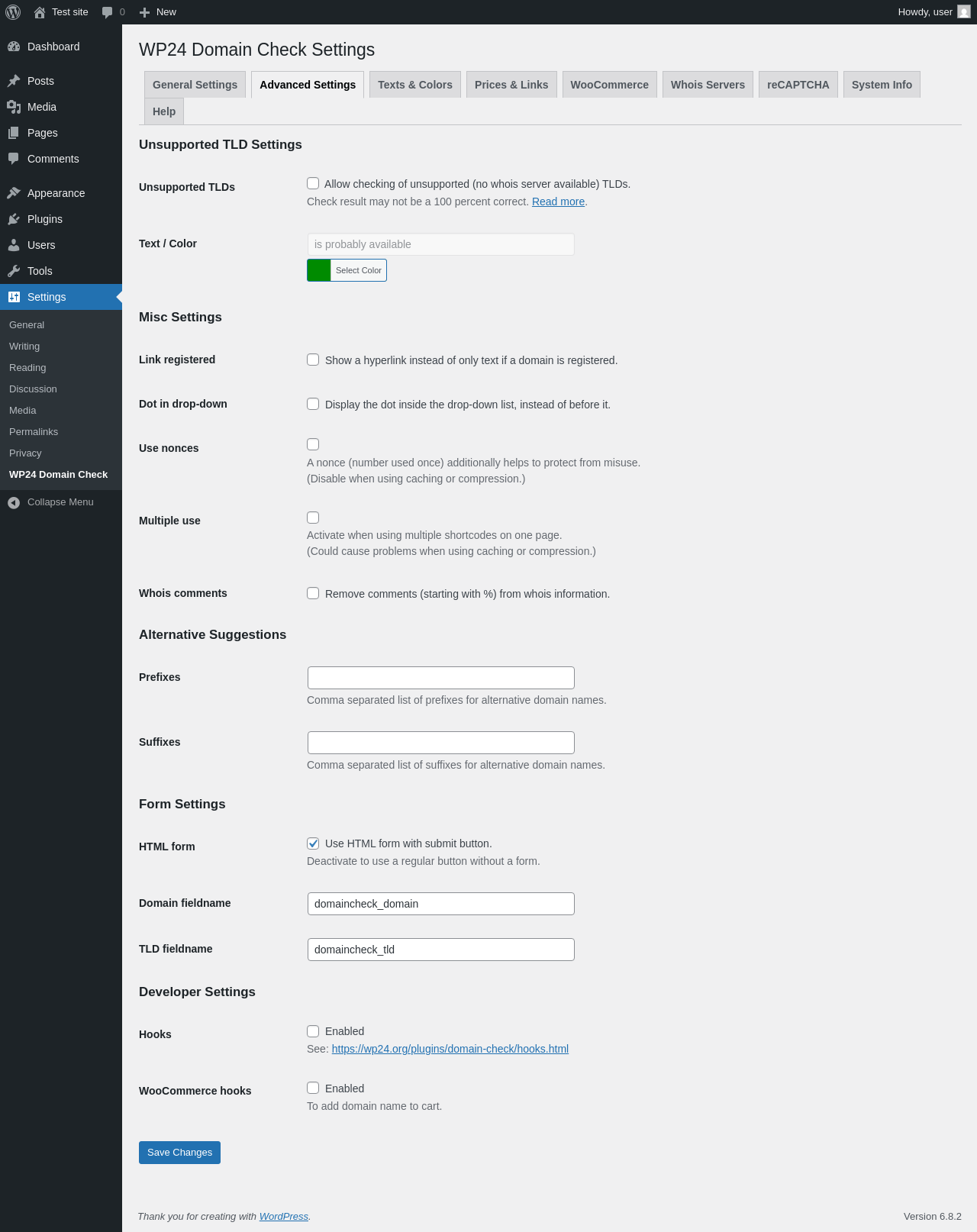Enable checking of unsupported TLDs checkbox
Screen dimensions: 977x1232
[x=313, y=183]
